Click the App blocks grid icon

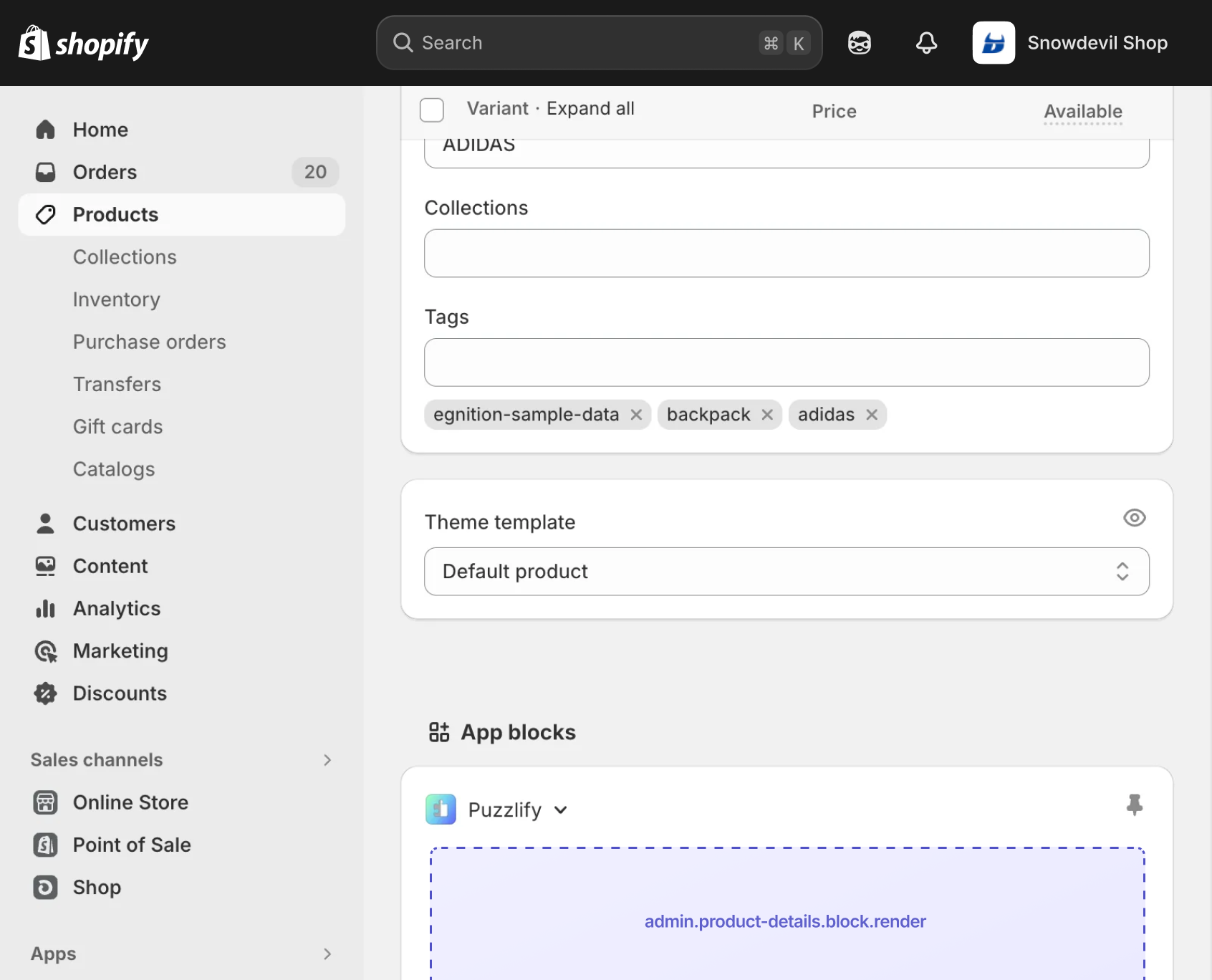pyautogui.click(x=439, y=732)
